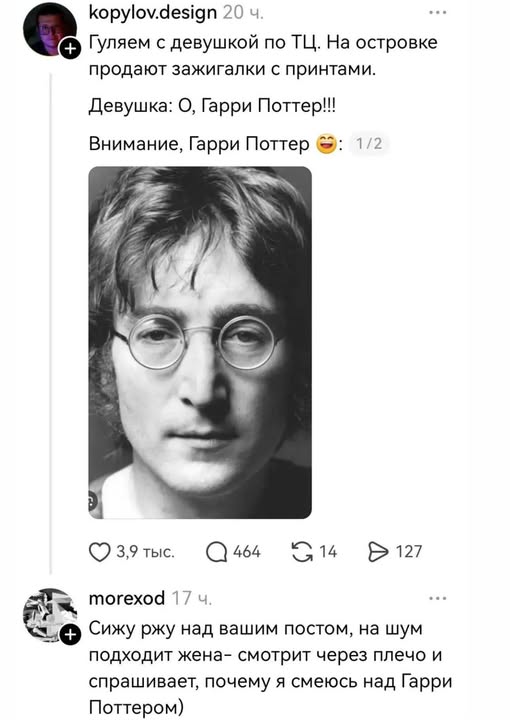The height and width of the screenshot is (720, 510).
Task: Visit the morexod username link
Action: click(127, 598)
